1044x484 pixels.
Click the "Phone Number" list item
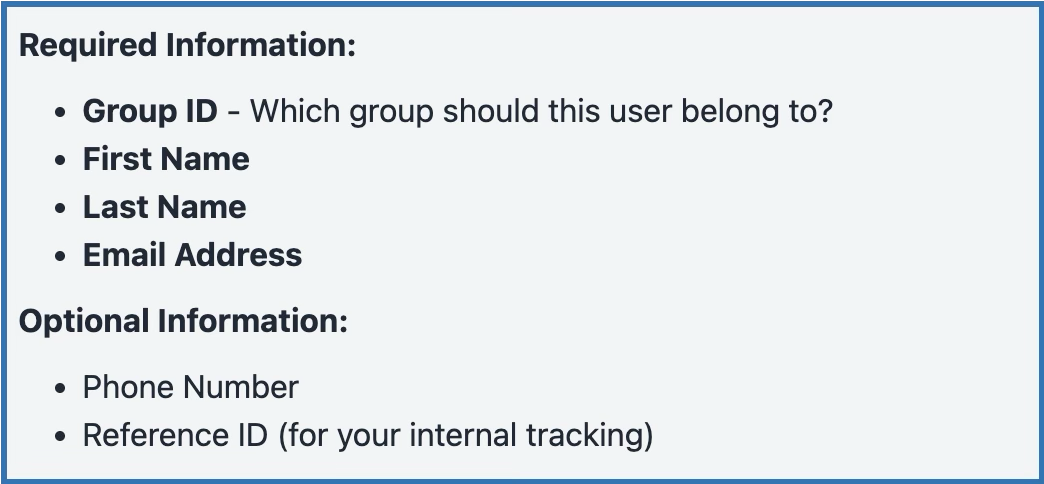pos(190,387)
